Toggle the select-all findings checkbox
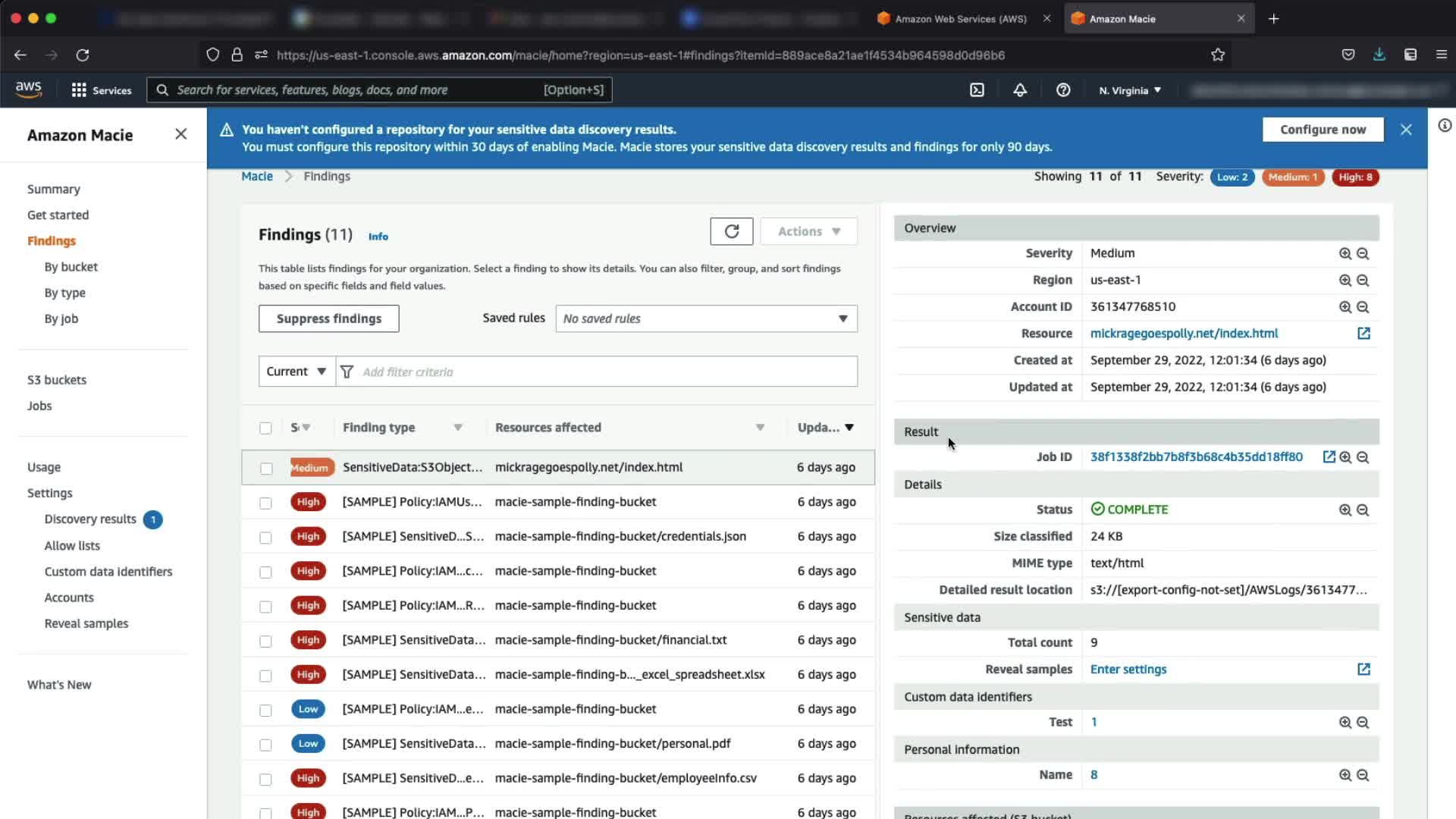This screenshot has height=819, width=1456. [265, 428]
